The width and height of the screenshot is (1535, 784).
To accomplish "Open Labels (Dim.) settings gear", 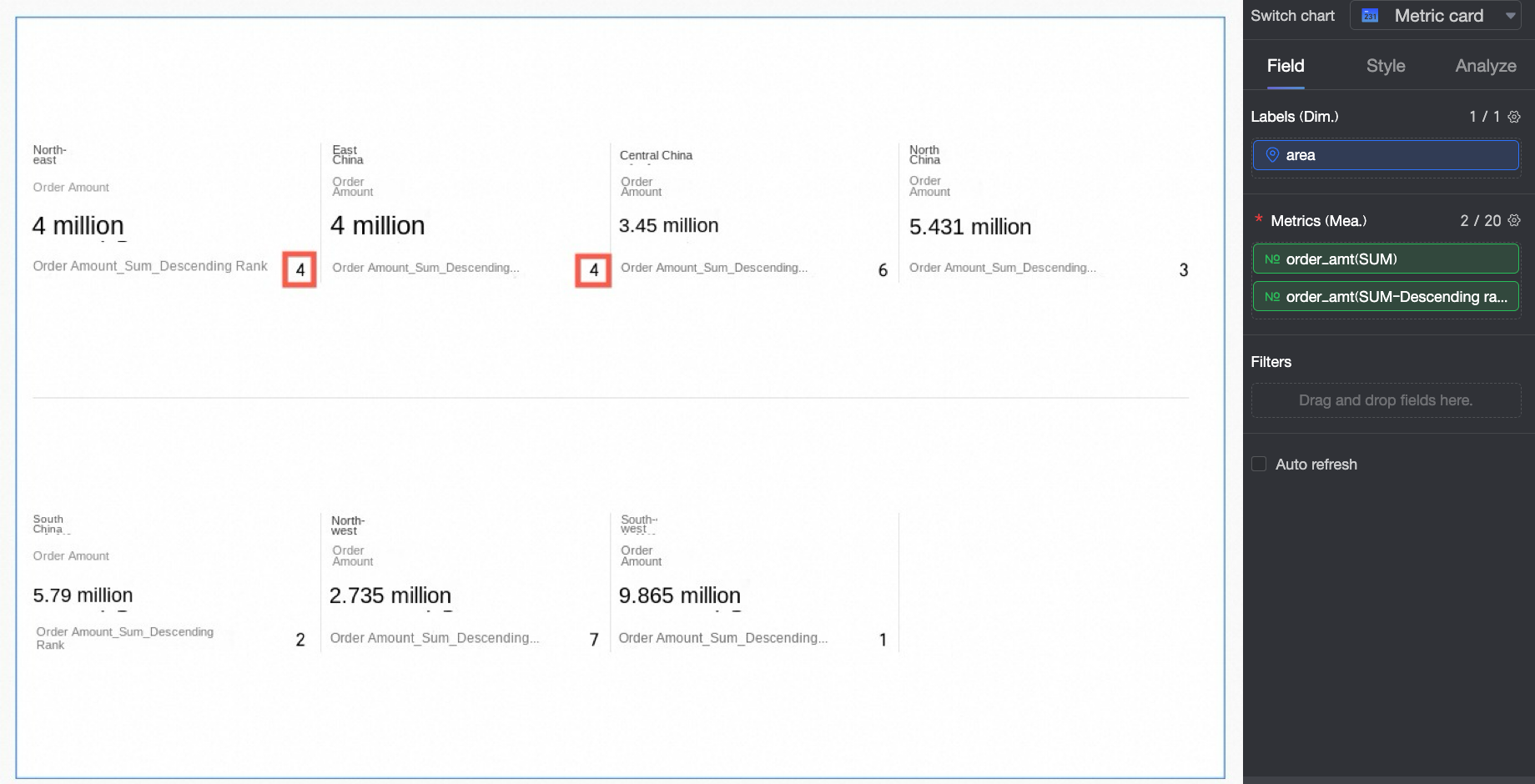I will pyautogui.click(x=1514, y=117).
